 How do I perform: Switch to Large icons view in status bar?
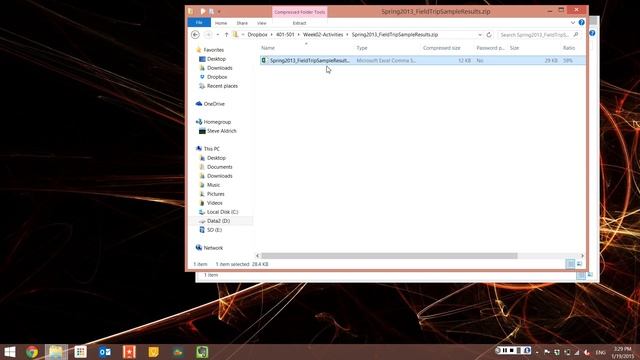click(580, 264)
